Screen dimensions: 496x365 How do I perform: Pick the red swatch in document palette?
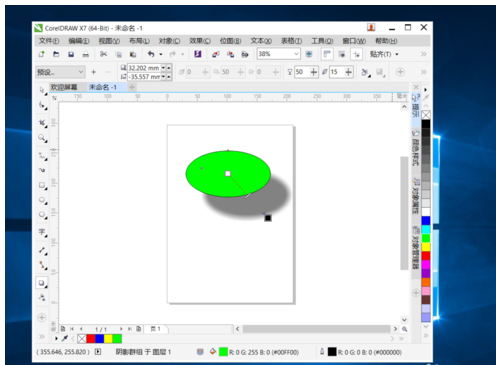tap(91, 339)
